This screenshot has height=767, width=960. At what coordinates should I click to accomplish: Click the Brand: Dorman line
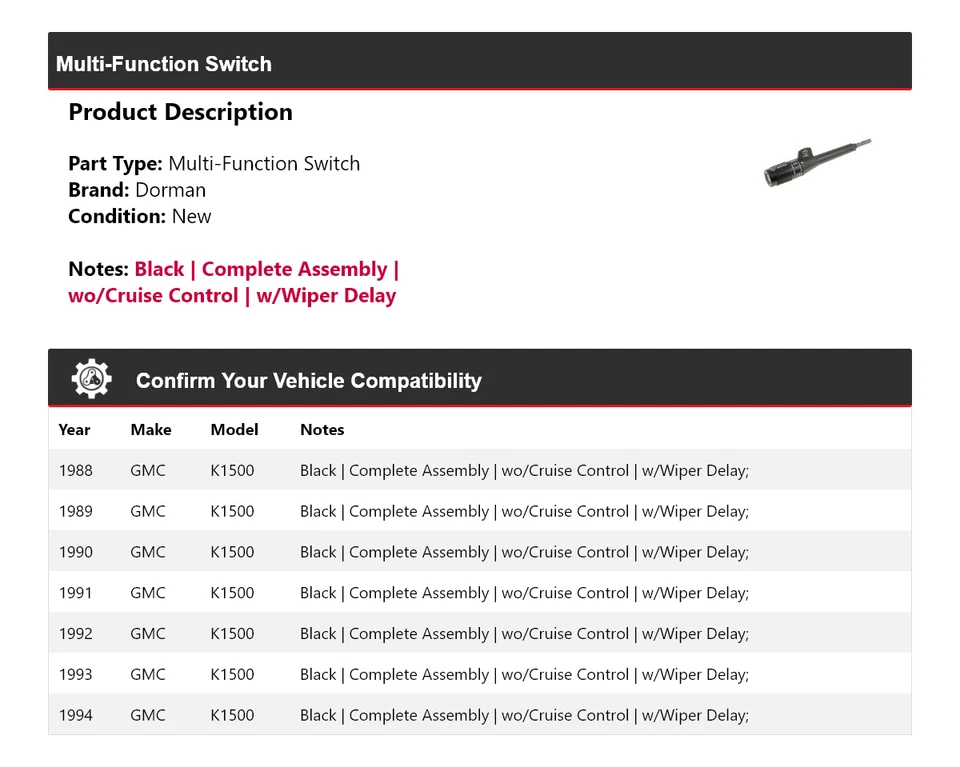click(x=137, y=190)
